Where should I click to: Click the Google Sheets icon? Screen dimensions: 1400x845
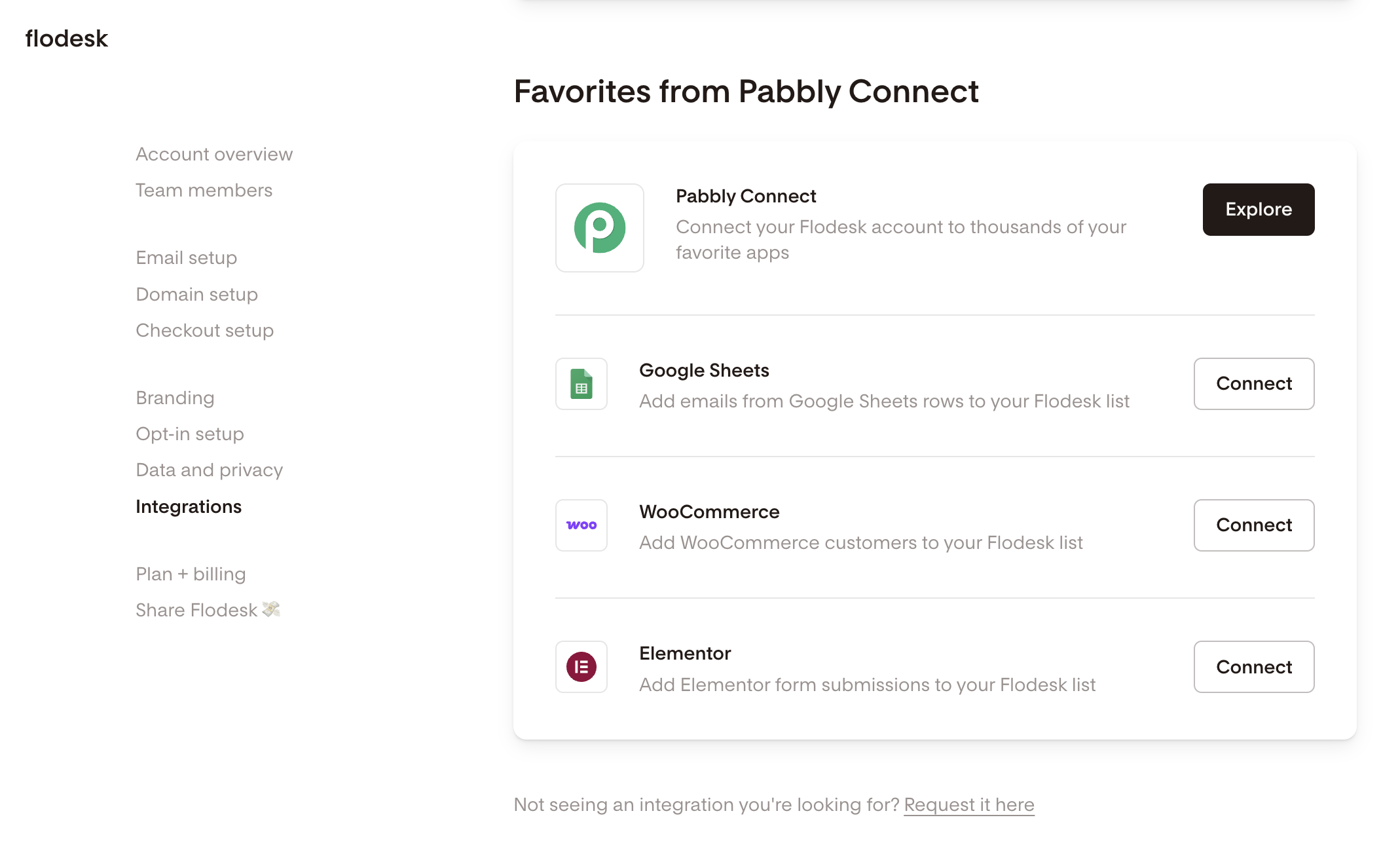click(581, 384)
